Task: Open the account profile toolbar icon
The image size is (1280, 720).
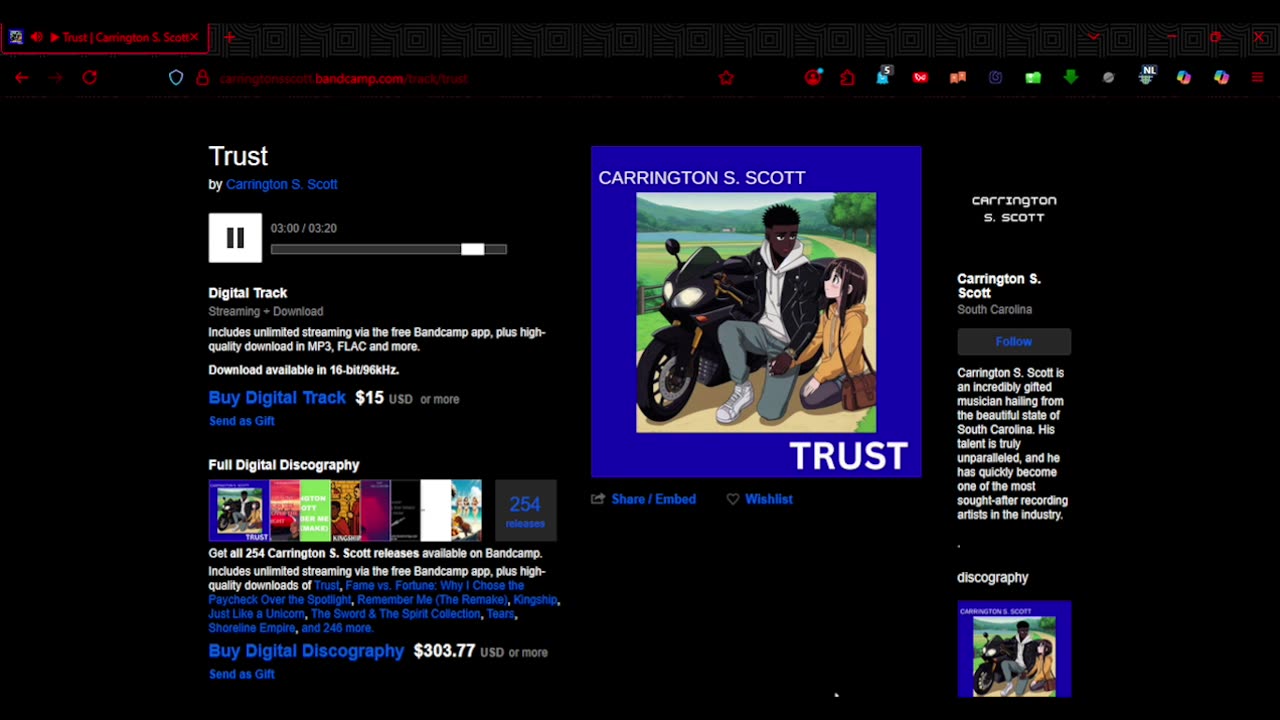Action: coord(813,77)
